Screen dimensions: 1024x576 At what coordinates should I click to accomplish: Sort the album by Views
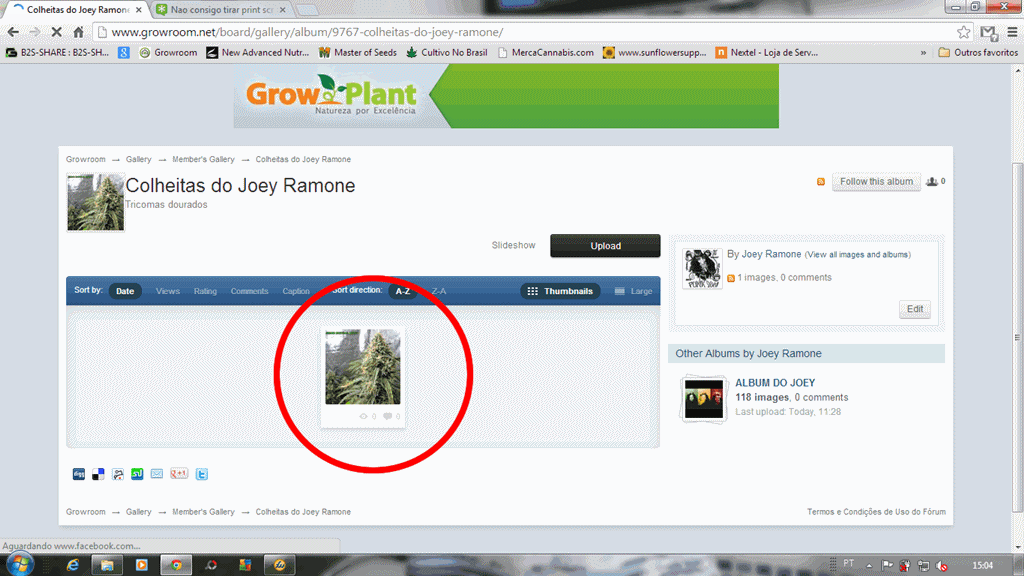click(x=168, y=291)
